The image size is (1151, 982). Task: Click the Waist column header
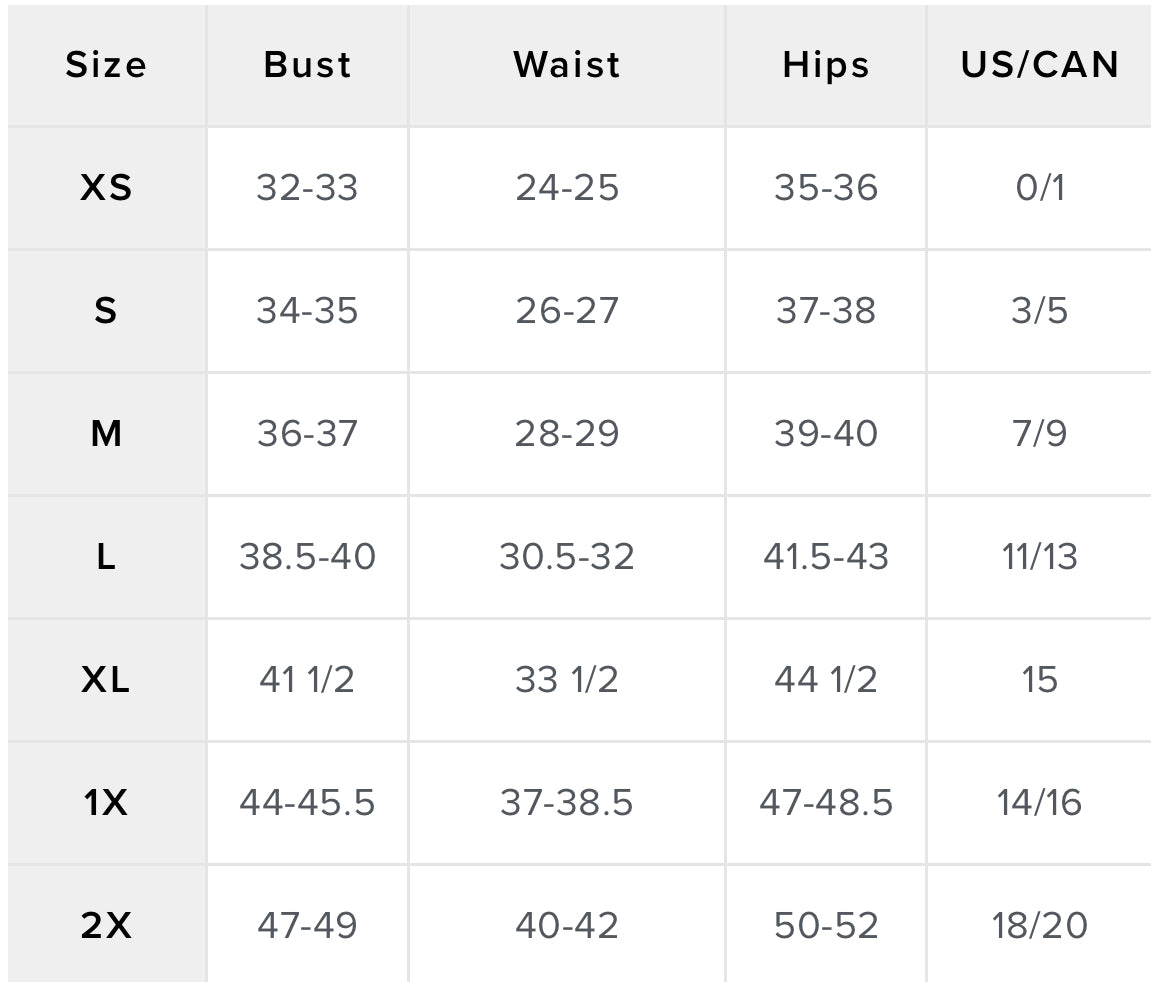[x=567, y=65]
